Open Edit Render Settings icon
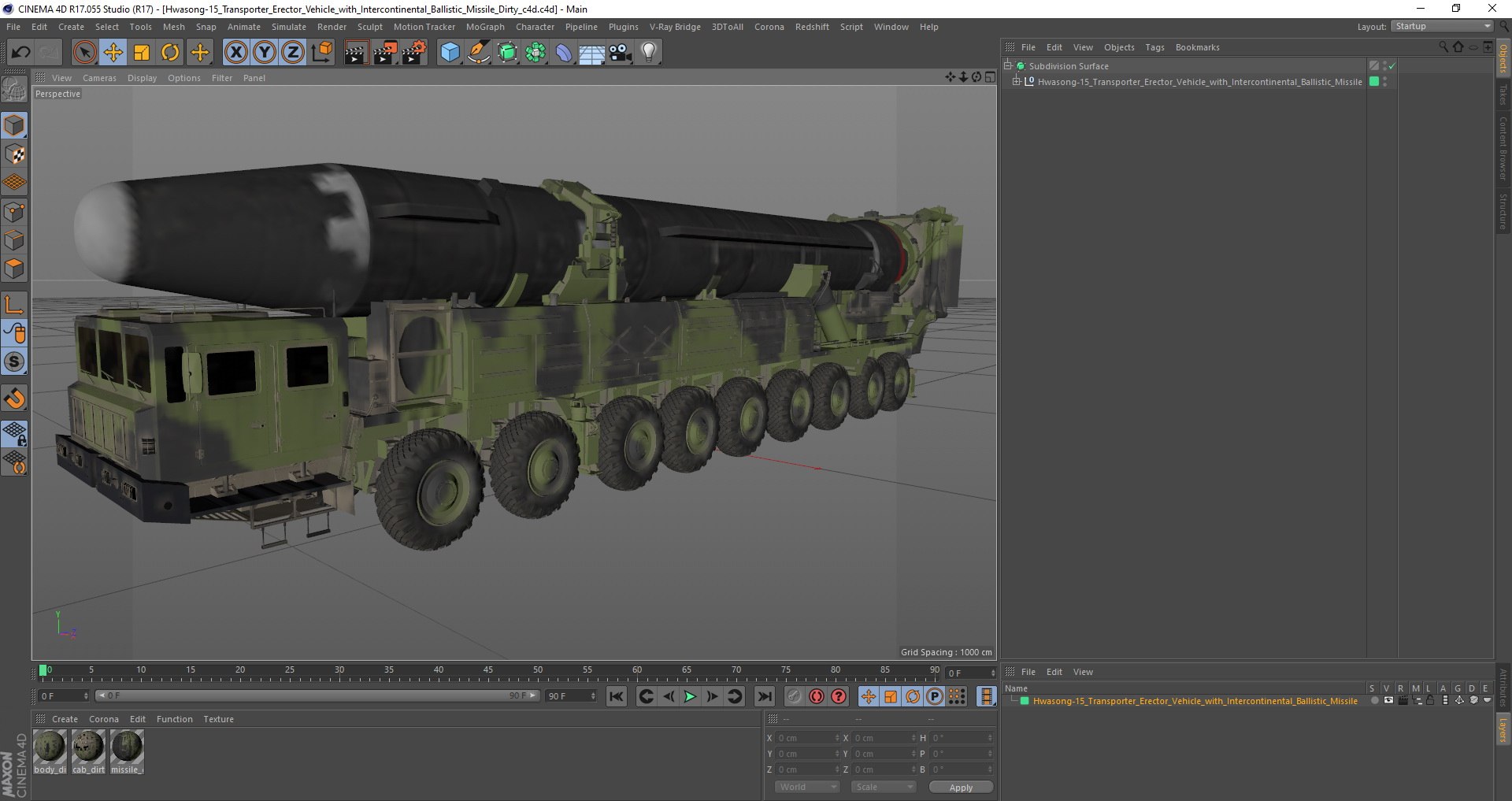Image resolution: width=1512 pixels, height=801 pixels. click(414, 53)
